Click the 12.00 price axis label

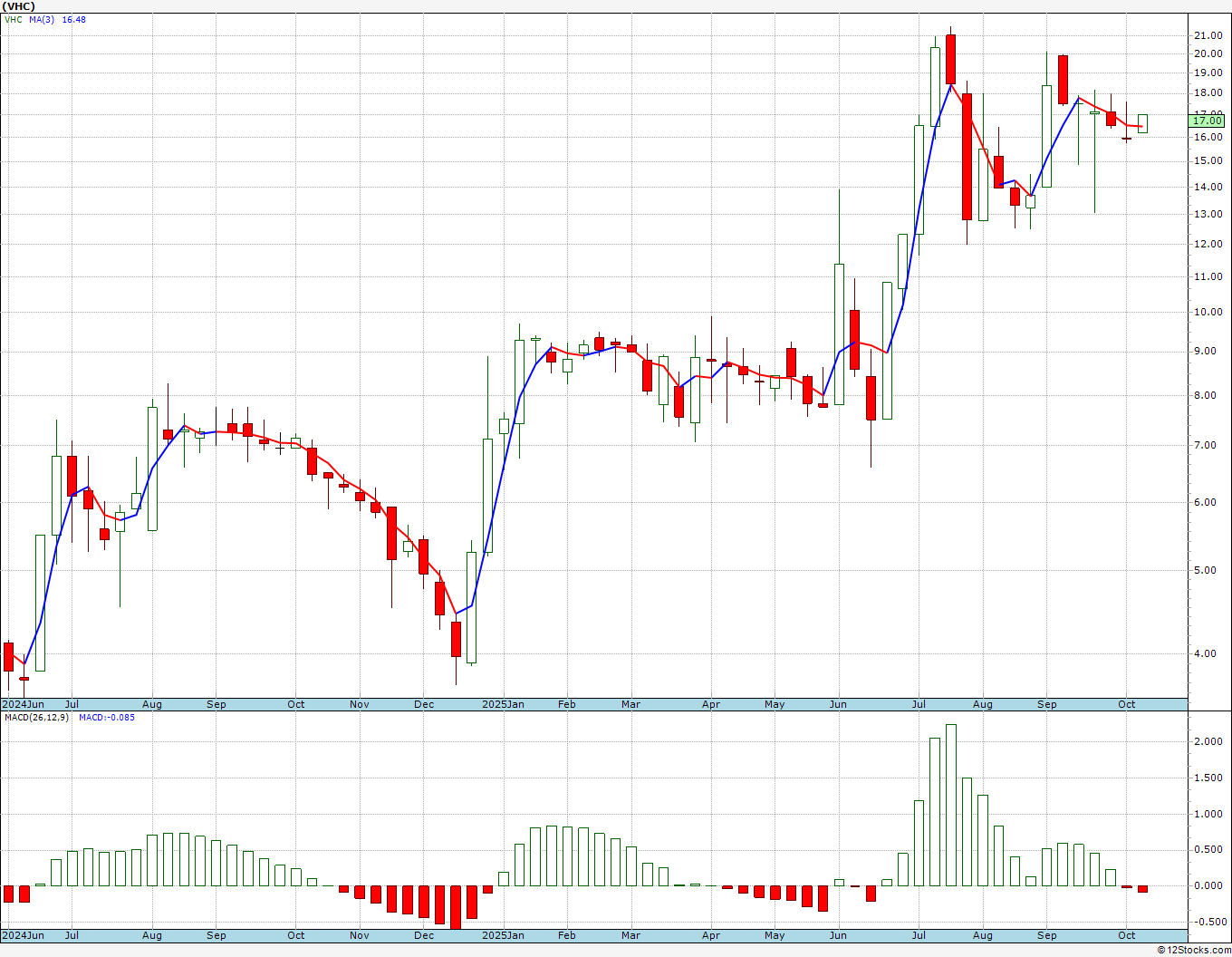coord(1208,244)
